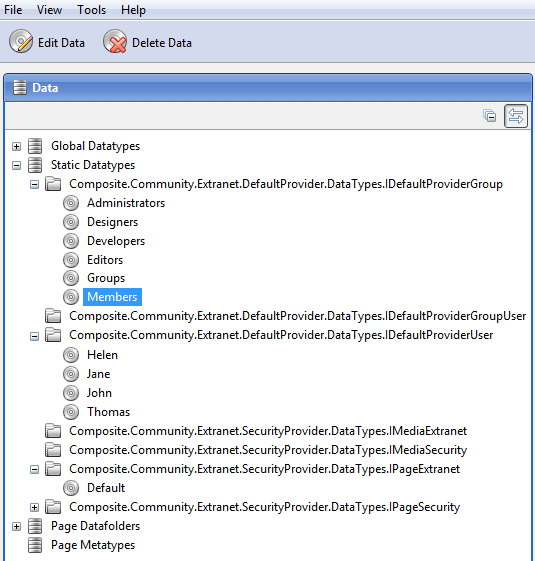Image resolution: width=535 pixels, height=561 pixels.
Task: Click the Delete Data red cross icon
Action: tap(115, 42)
